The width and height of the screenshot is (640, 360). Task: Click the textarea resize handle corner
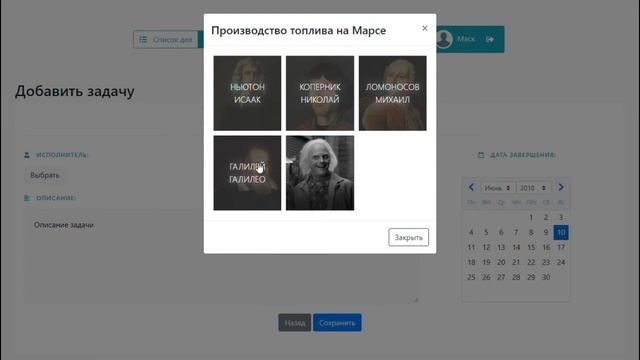[416, 300]
